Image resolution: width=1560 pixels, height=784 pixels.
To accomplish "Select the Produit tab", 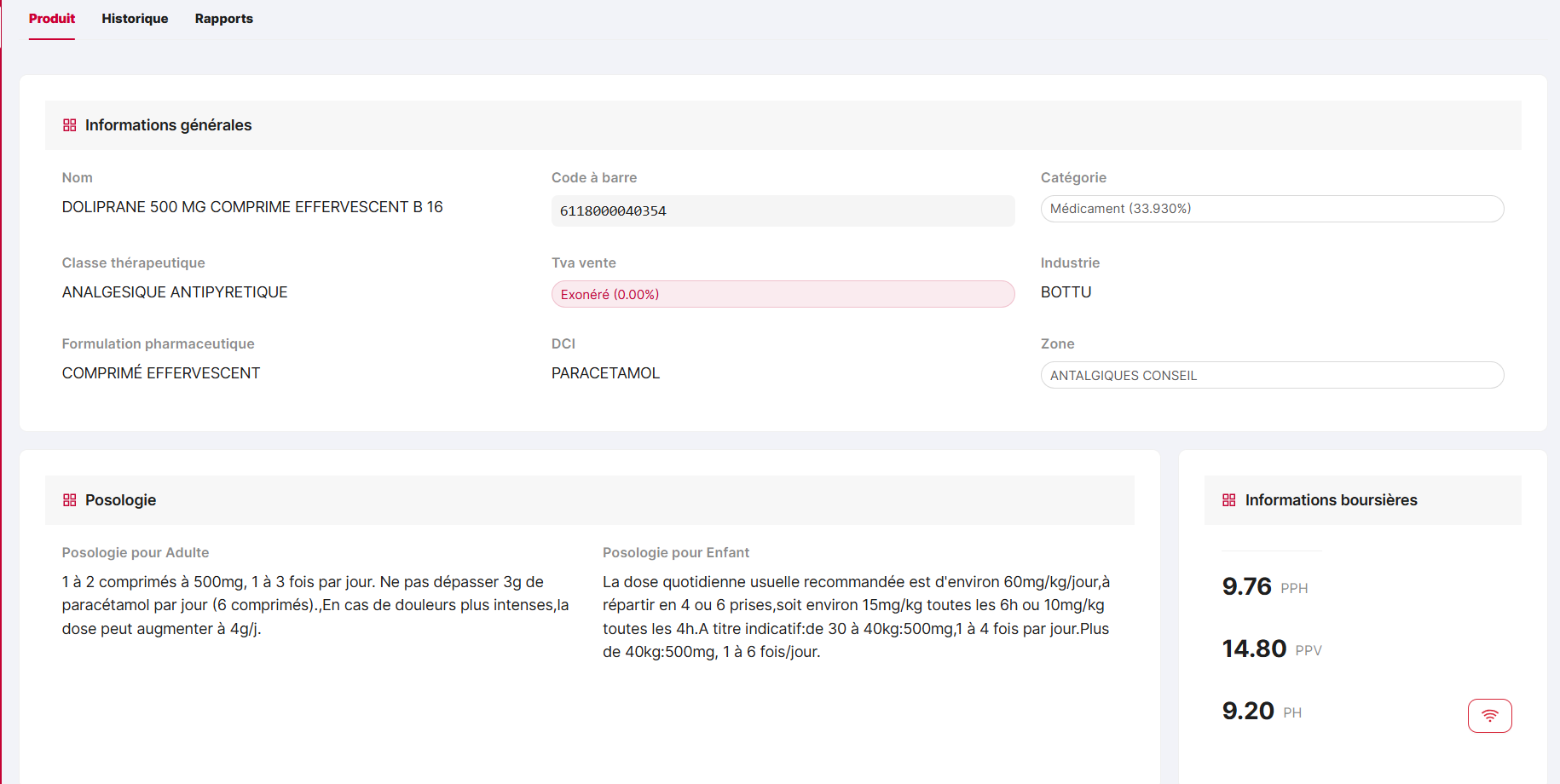I will 51,18.
